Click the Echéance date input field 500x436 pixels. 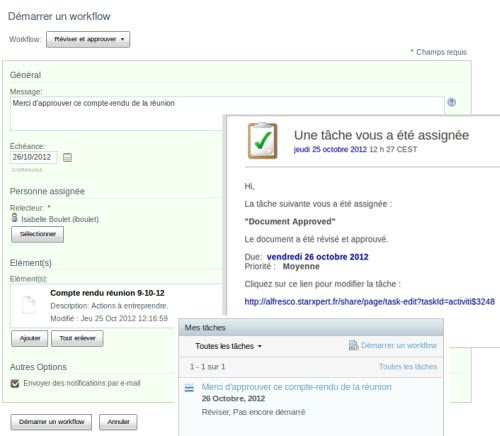pyautogui.click(x=33, y=157)
